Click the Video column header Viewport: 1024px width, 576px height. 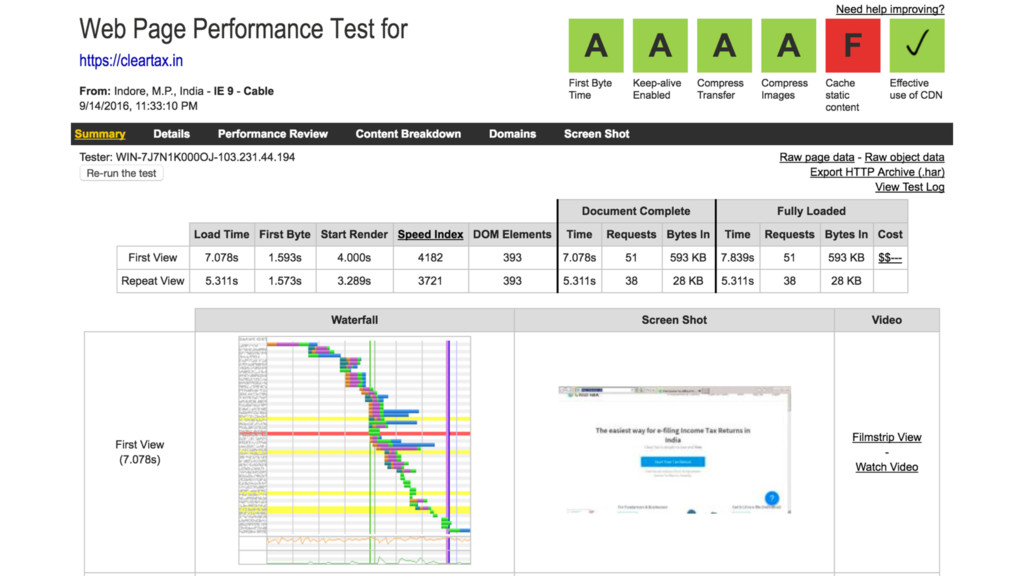pos(887,320)
